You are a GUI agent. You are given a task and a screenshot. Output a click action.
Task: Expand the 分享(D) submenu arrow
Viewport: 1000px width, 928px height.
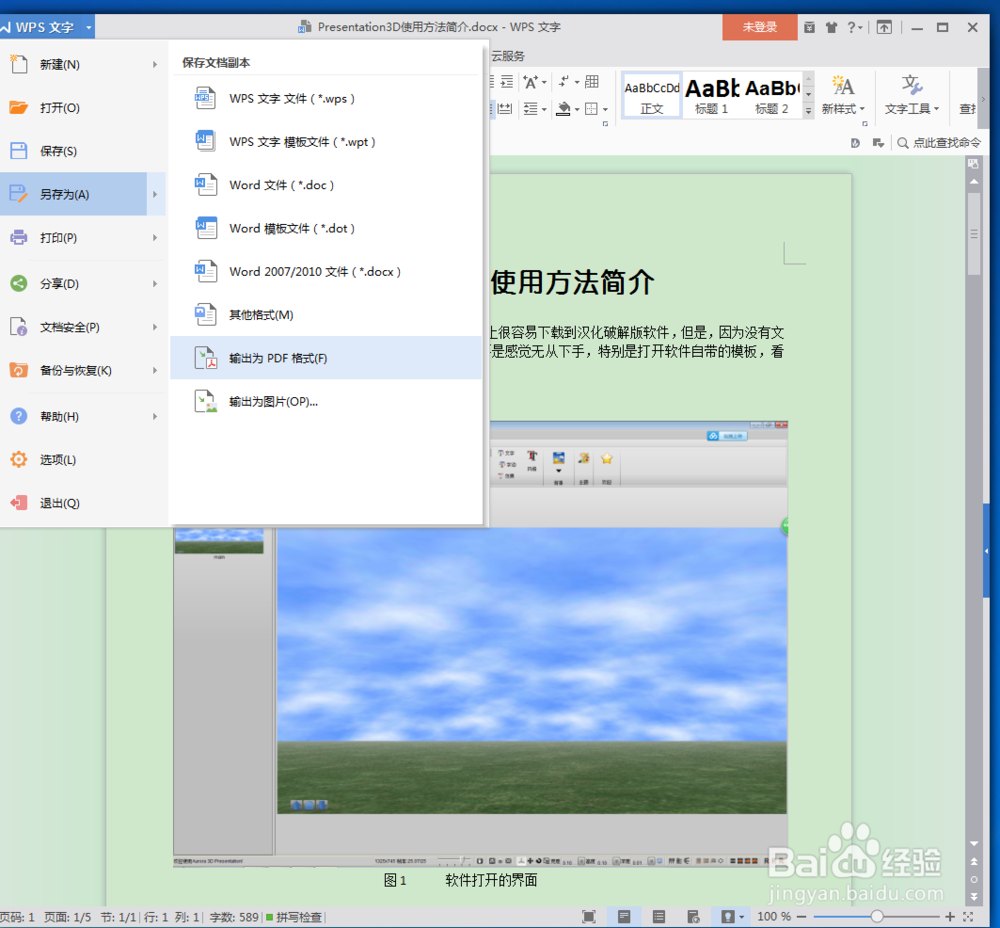coord(155,283)
